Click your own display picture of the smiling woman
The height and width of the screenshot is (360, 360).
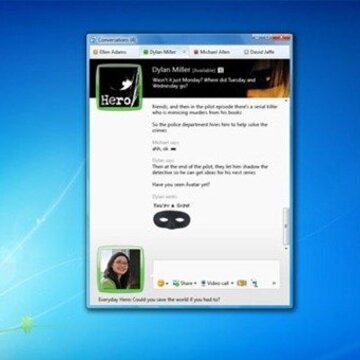pyautogui.click(x=120, y=269)
